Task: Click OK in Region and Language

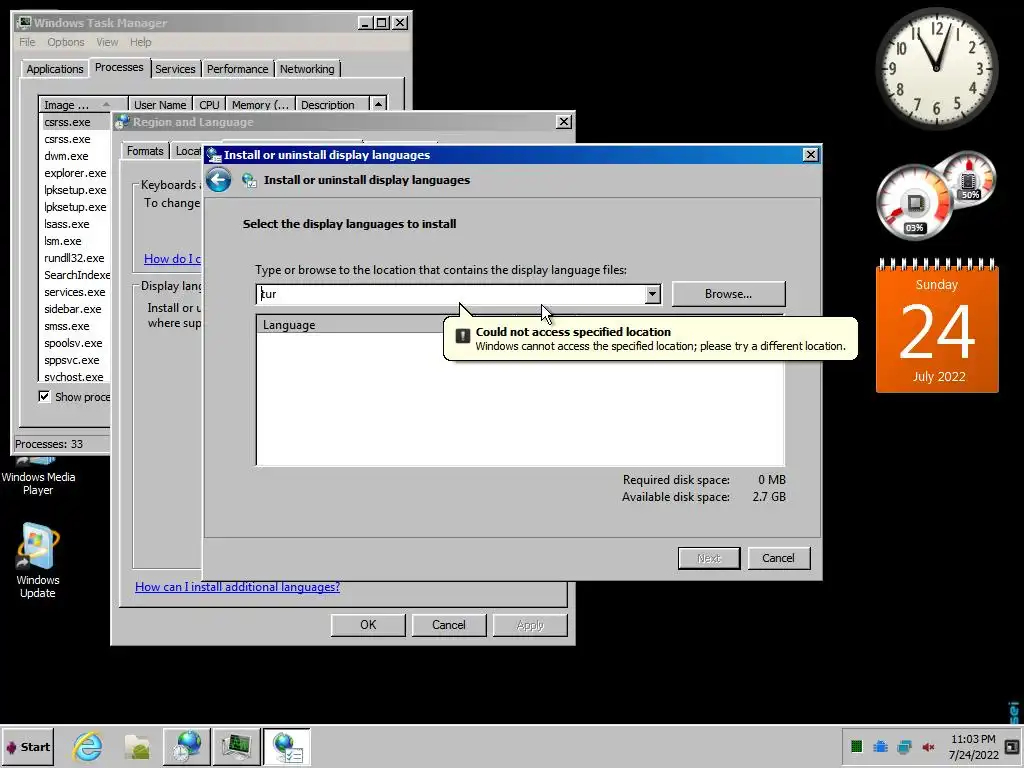Action: pos(368,625)
